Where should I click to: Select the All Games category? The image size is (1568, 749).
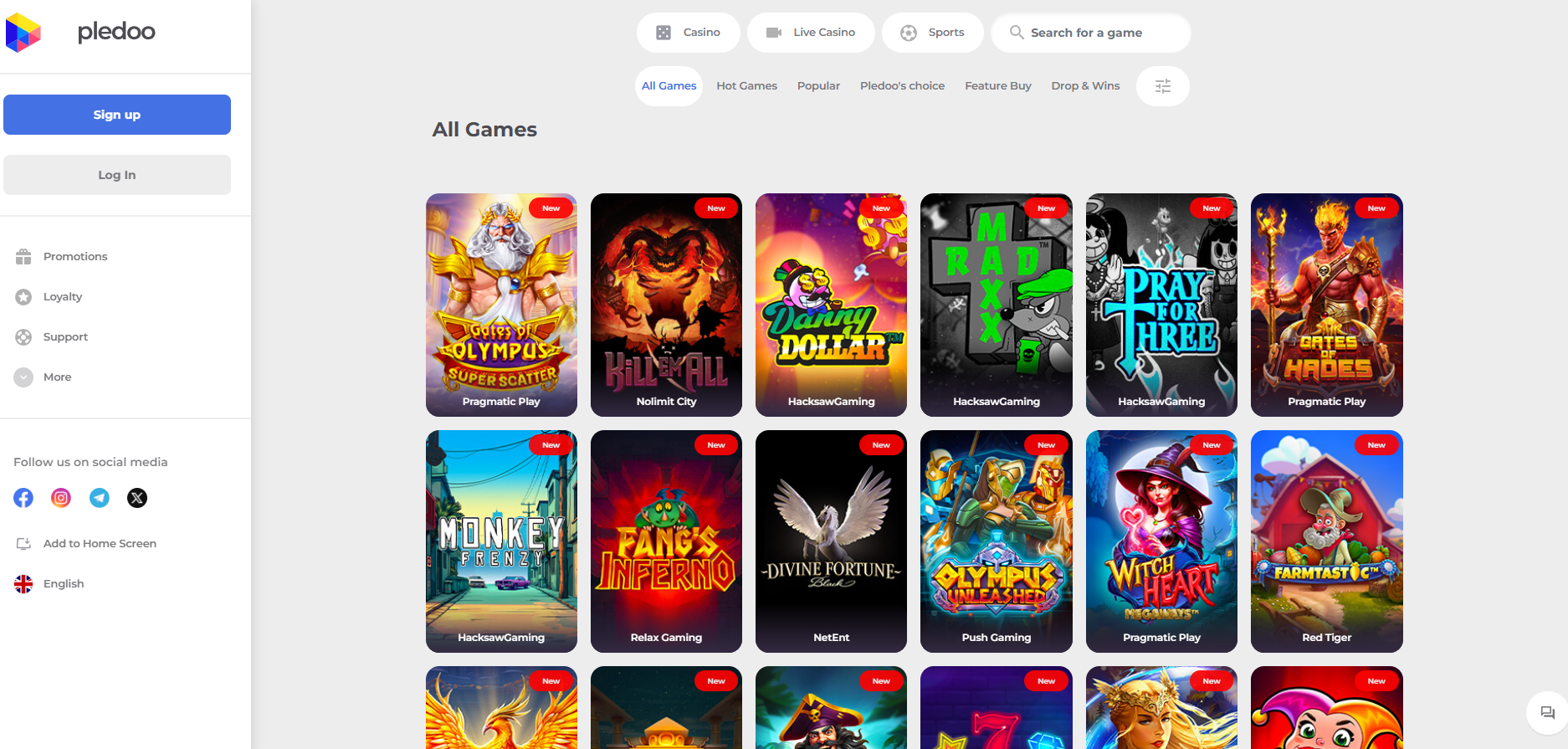pos(669,85)
